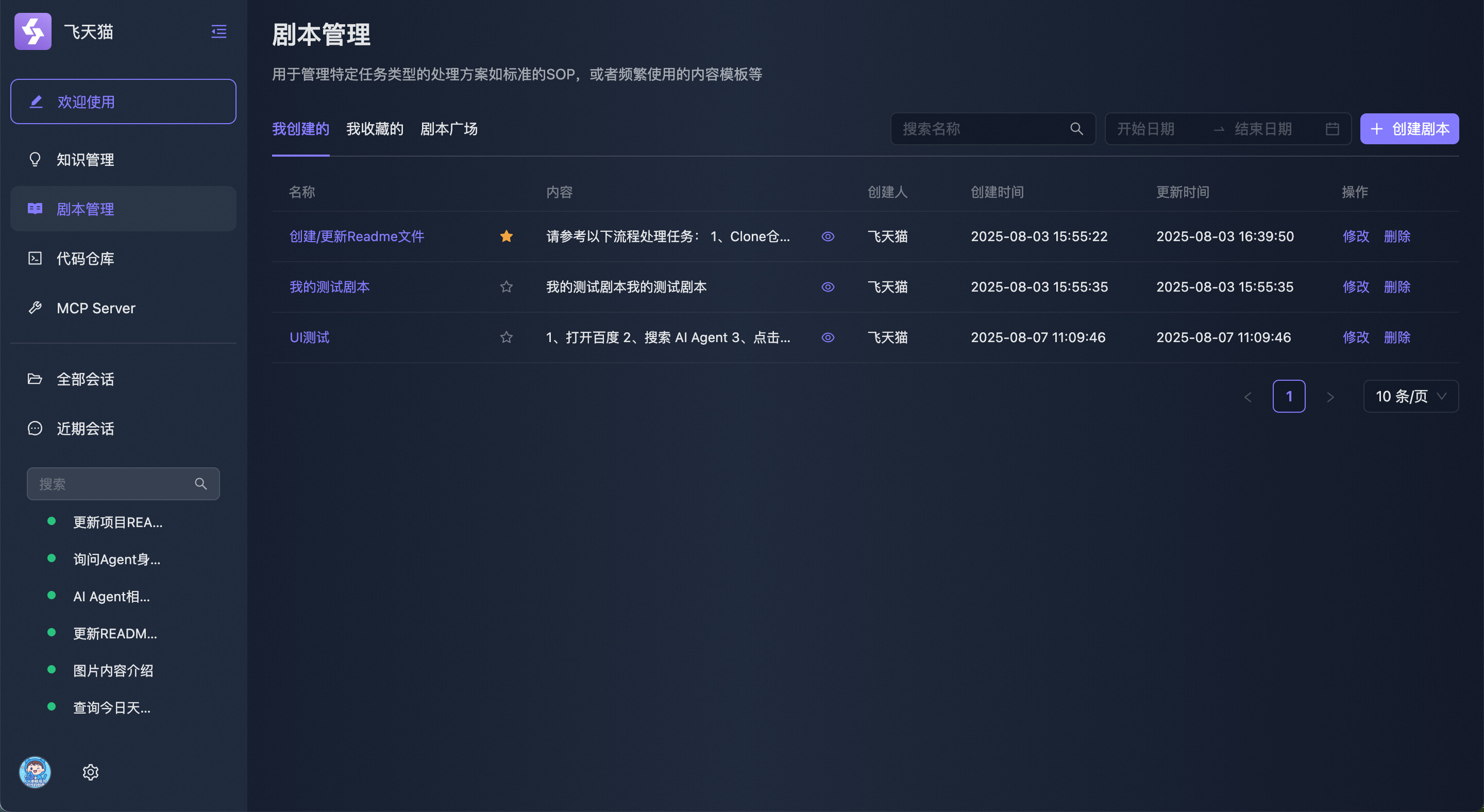Favorite 我的测试剧本 with the star toggle
This screenshot has height=812, width=1484.
tap(506, 287)
